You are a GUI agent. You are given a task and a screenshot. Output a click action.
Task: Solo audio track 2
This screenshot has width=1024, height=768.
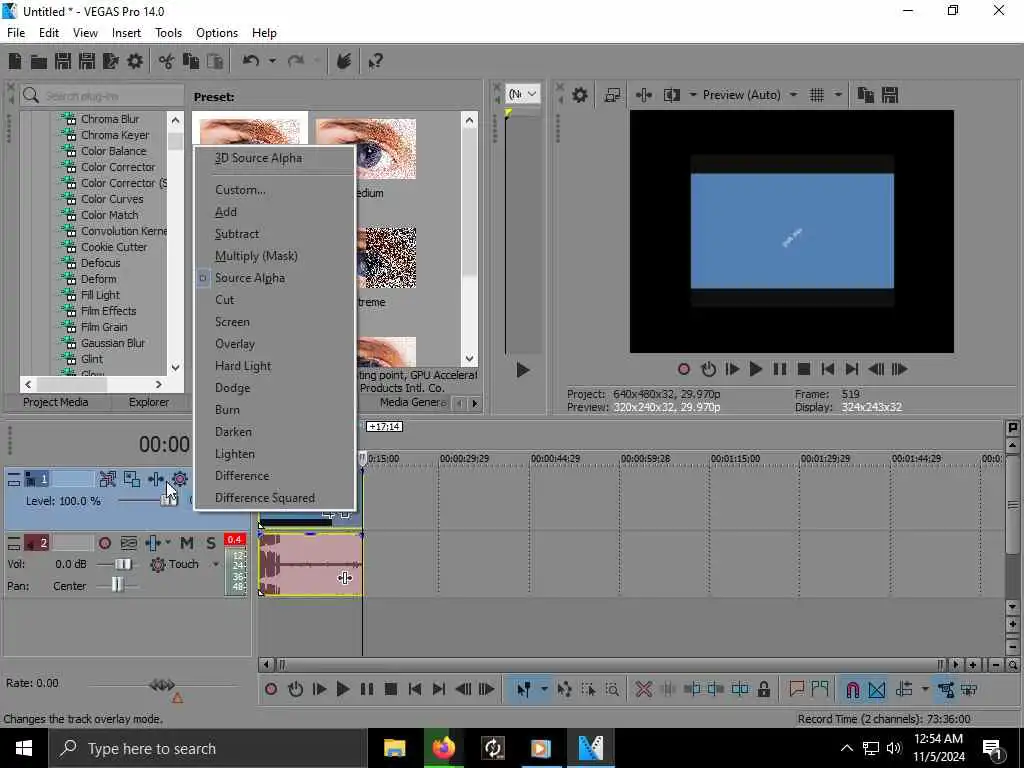(211, 543)
